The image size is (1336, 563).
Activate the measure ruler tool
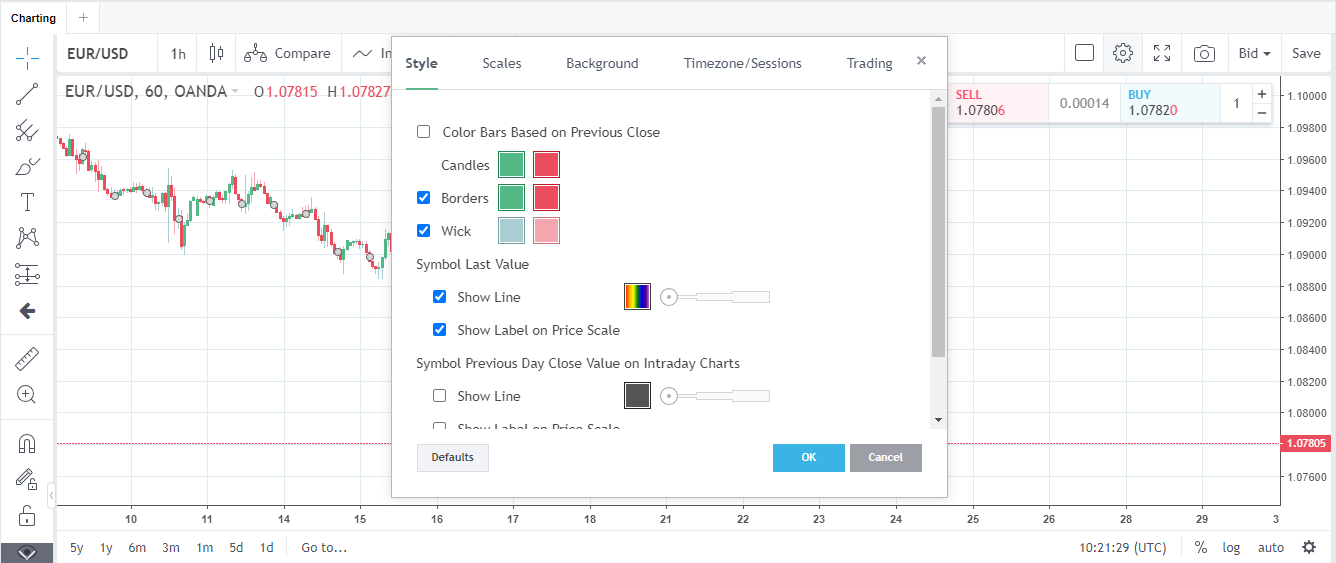tap(27, 358)
